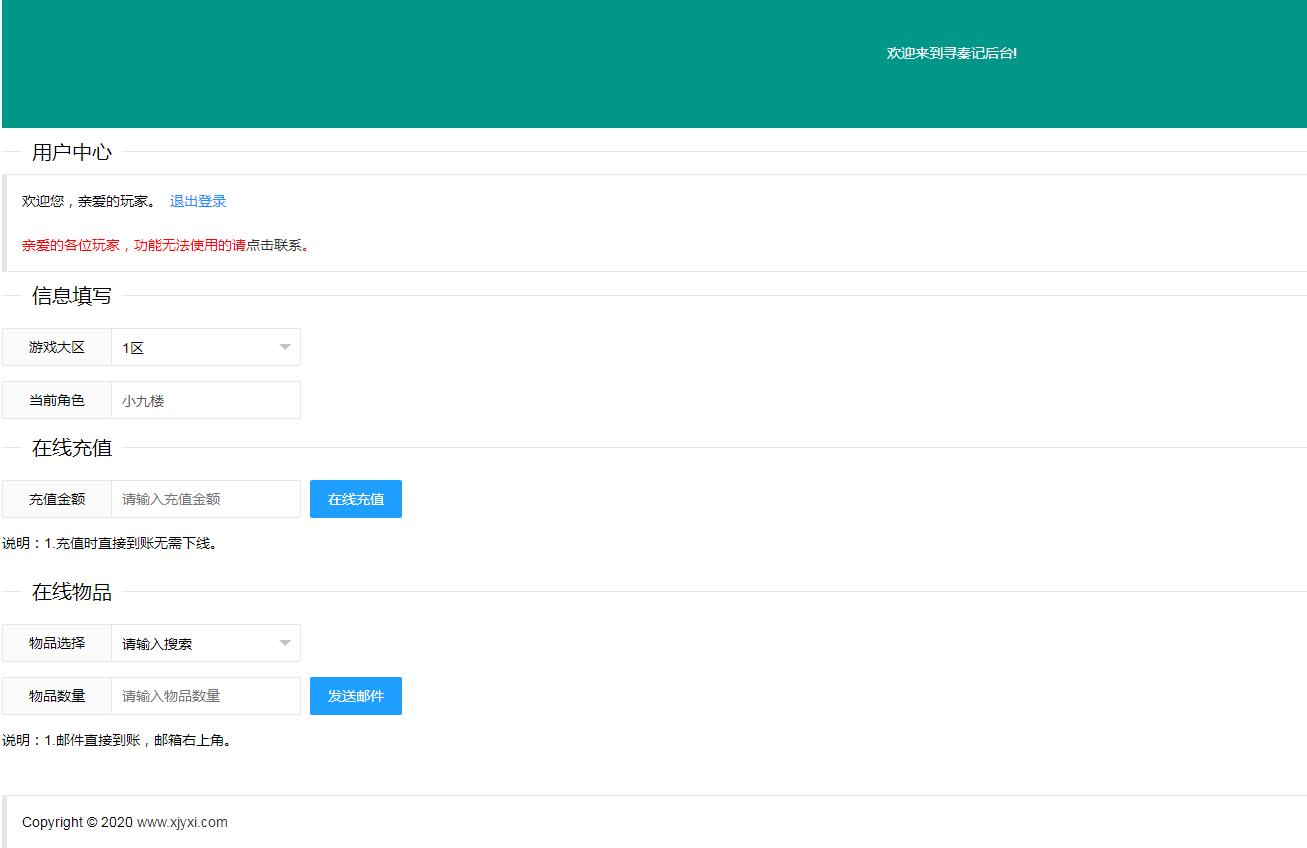Click the 当前角色 field label

coord(57,400)
